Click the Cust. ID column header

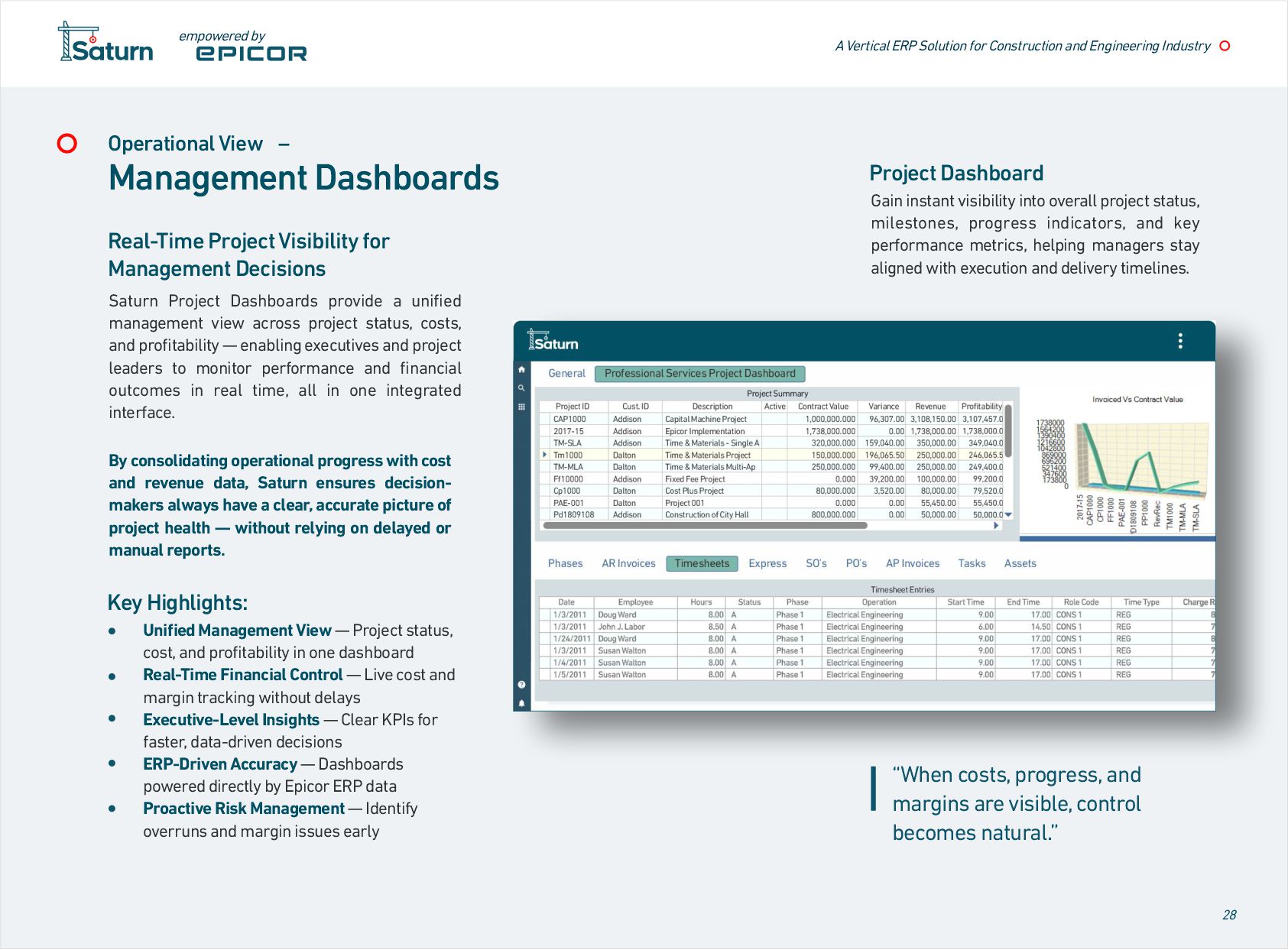tap(635, 407)
